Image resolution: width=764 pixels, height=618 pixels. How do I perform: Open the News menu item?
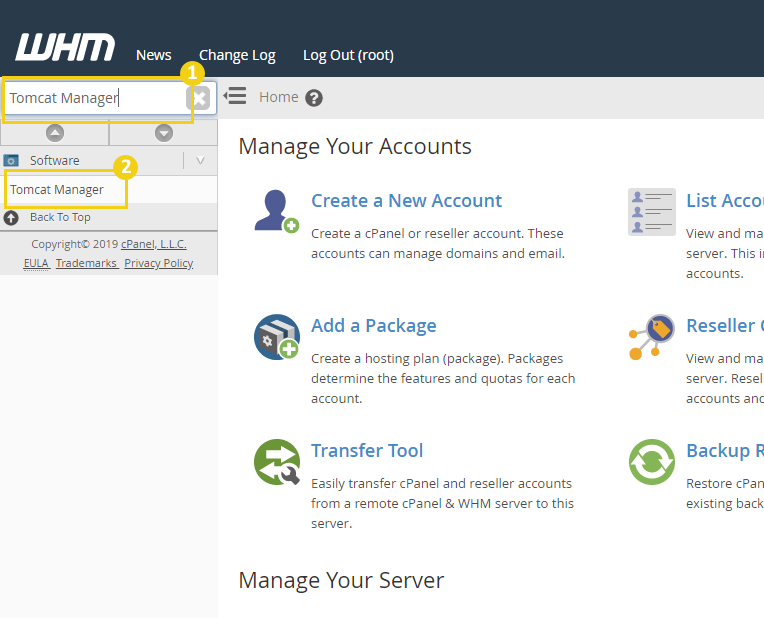coord(153,55)
